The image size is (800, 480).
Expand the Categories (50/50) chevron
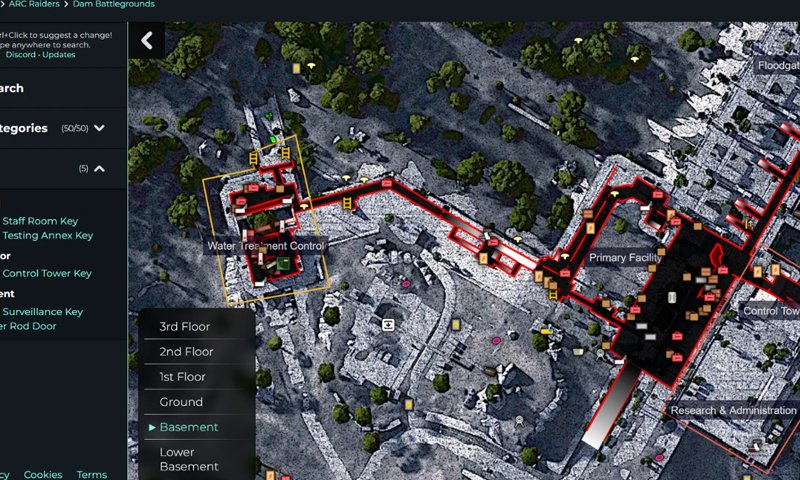coord(99,129)
